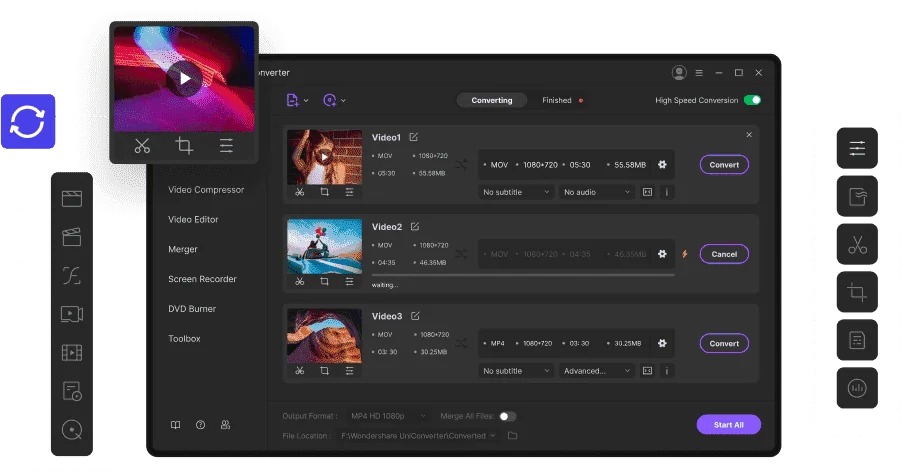Viewport: 902px width, 473px height.
Task: Rename Video3 with the edit icon
Action: coord(415,316)
